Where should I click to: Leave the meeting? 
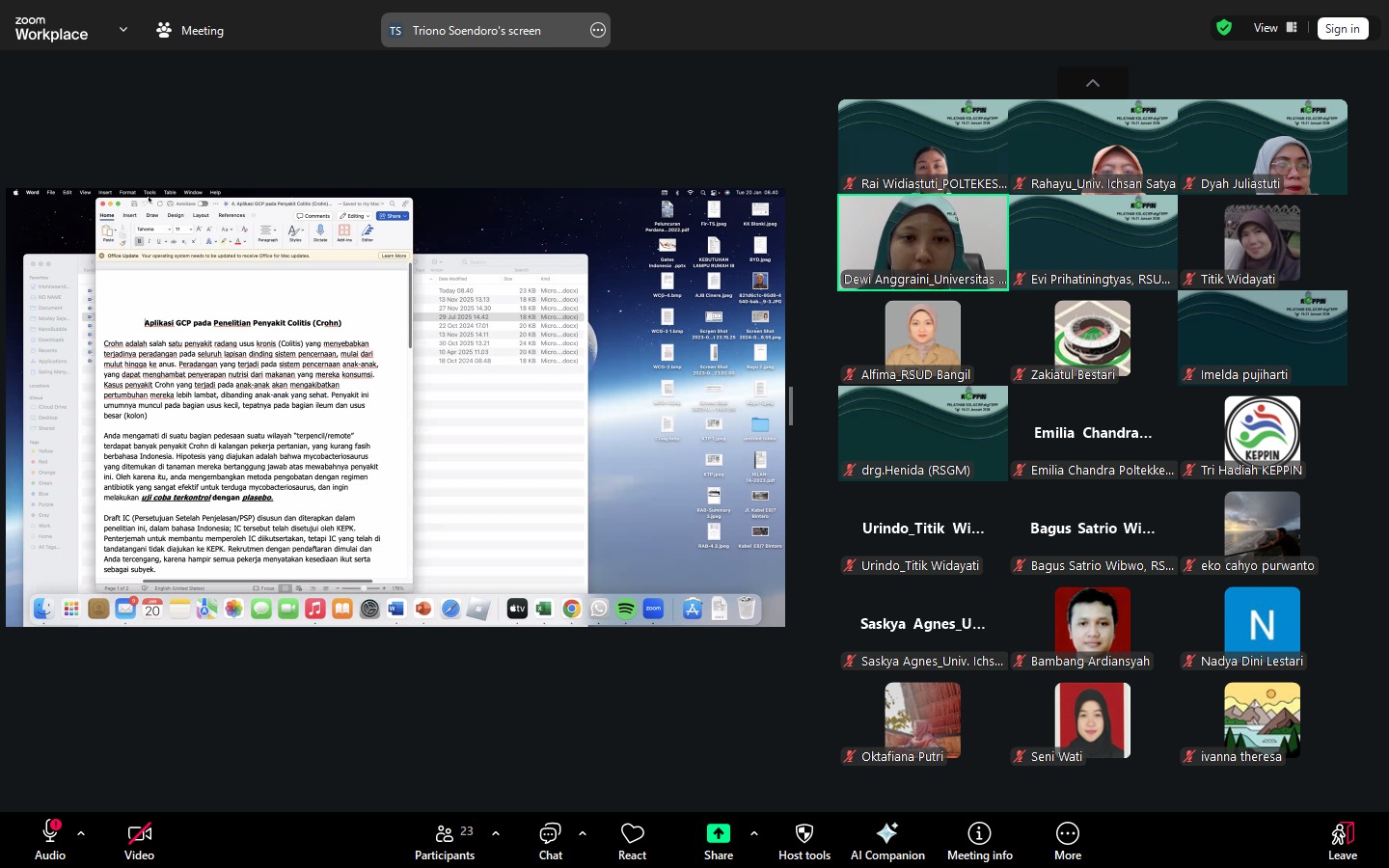coord(1342,841)
